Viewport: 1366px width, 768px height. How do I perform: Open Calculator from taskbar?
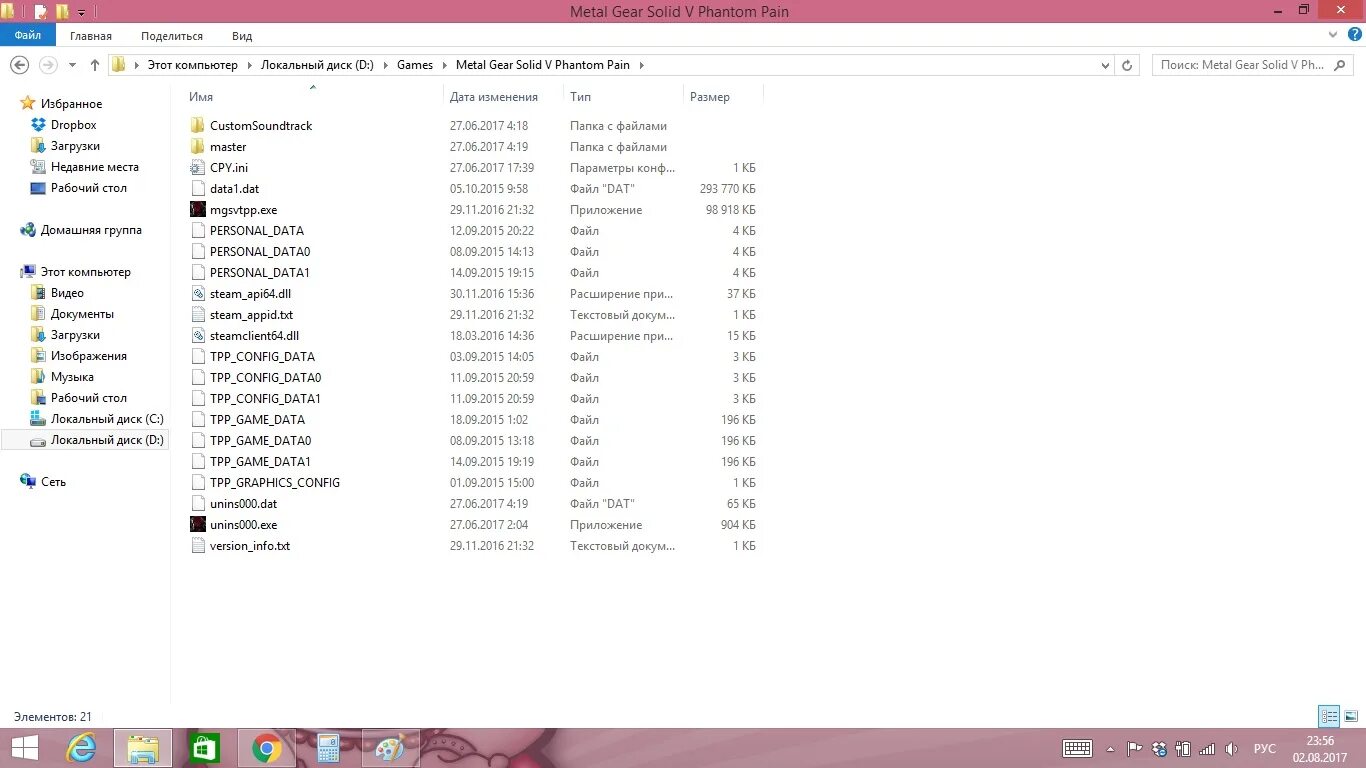click(x=328, y=748)
